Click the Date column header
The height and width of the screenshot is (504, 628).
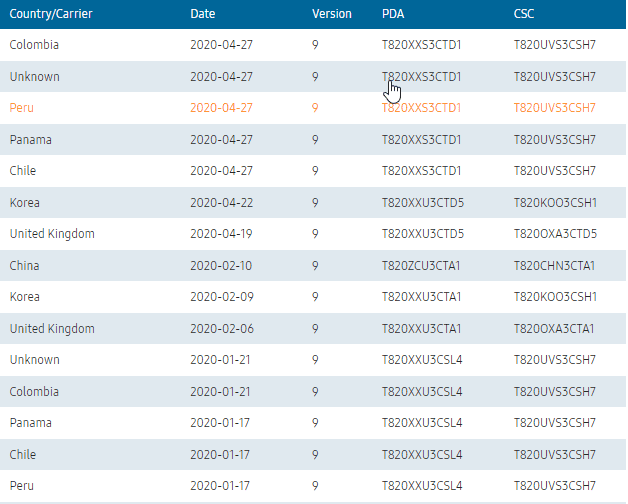202,14
